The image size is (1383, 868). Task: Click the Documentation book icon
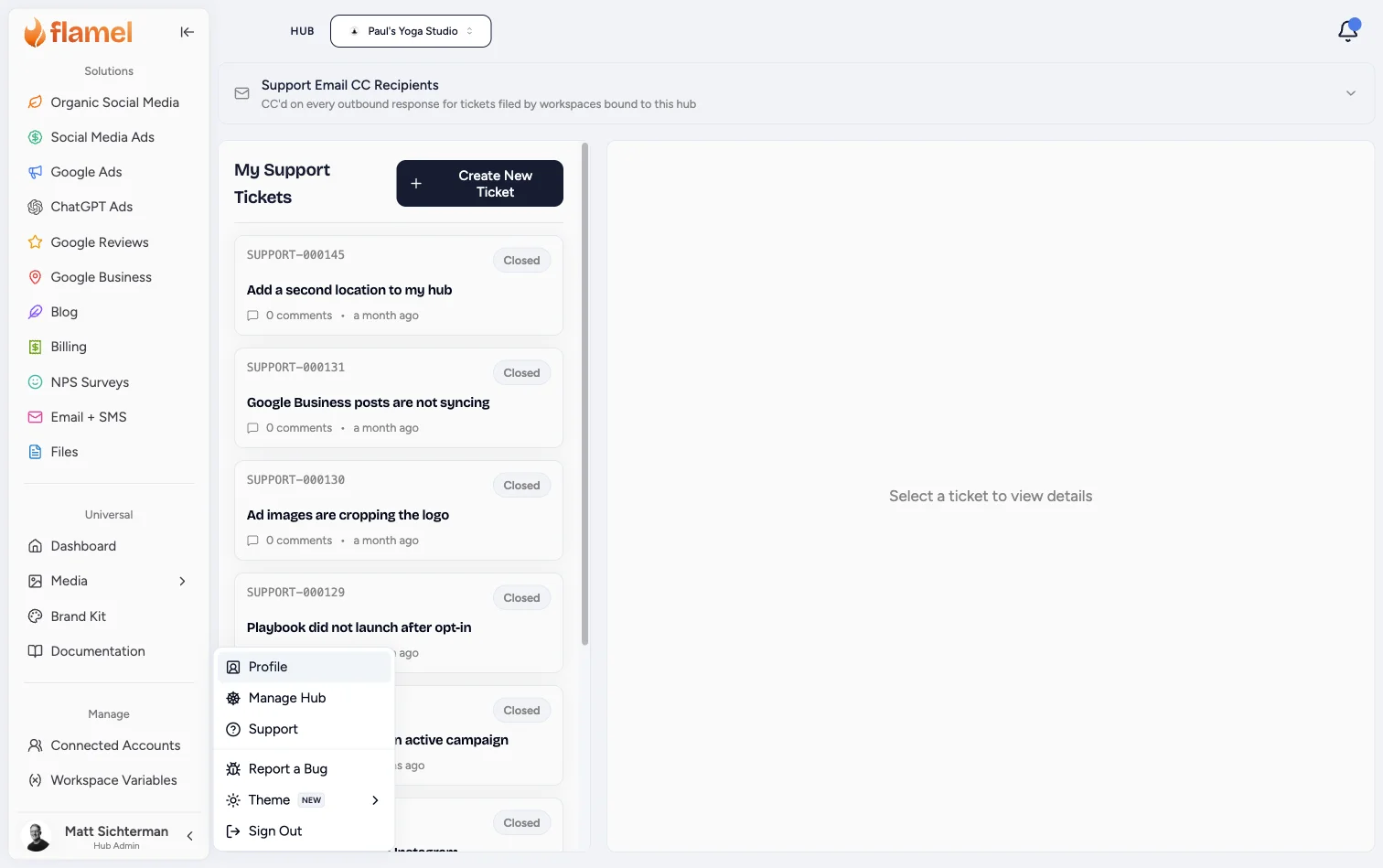pyautogui.click(x=35, y=651)
